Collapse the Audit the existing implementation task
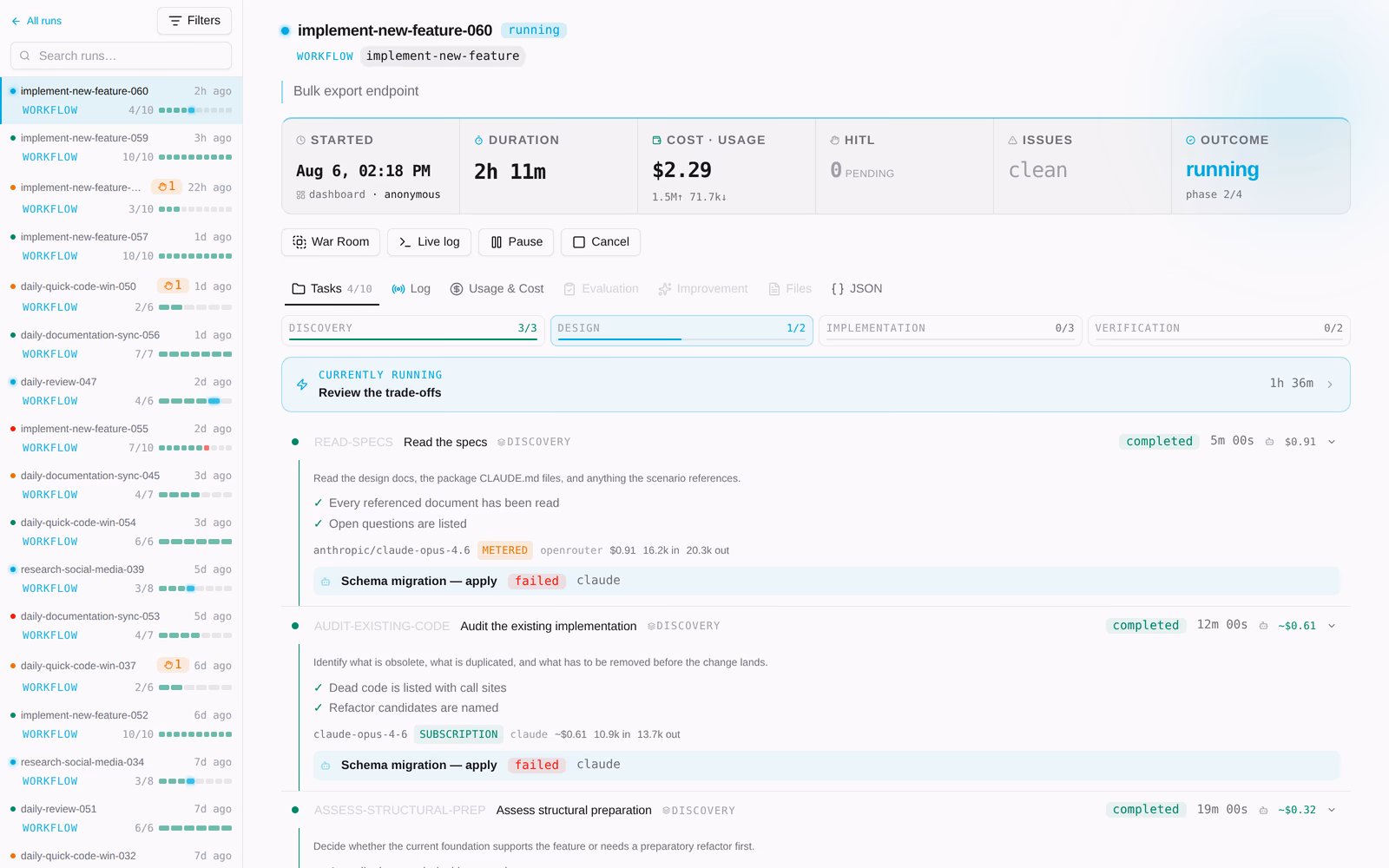The height and width of the screenshot is (868, 1389). click(1332, 626)
